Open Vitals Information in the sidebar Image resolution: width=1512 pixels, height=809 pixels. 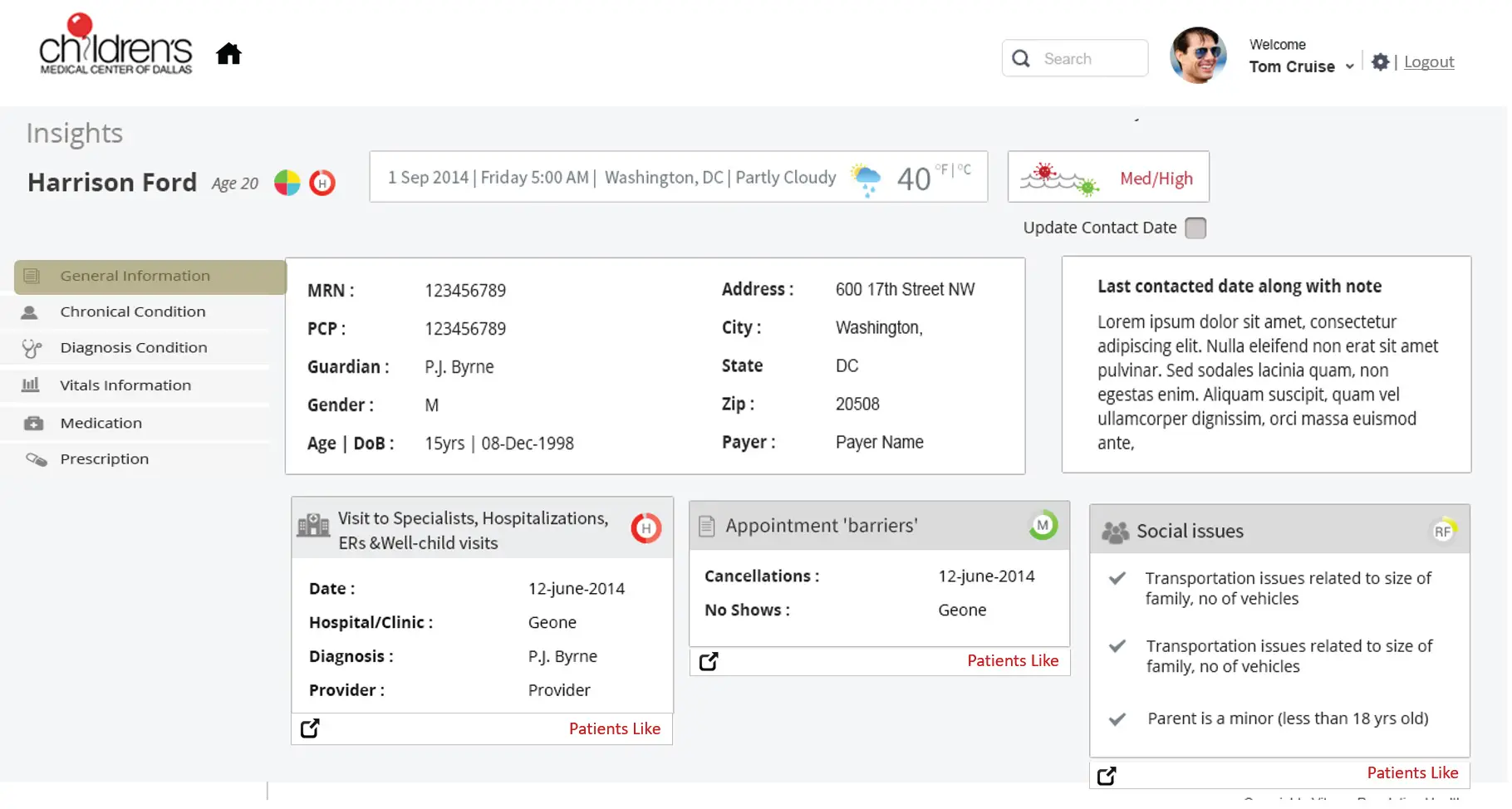tap(125, 385)
